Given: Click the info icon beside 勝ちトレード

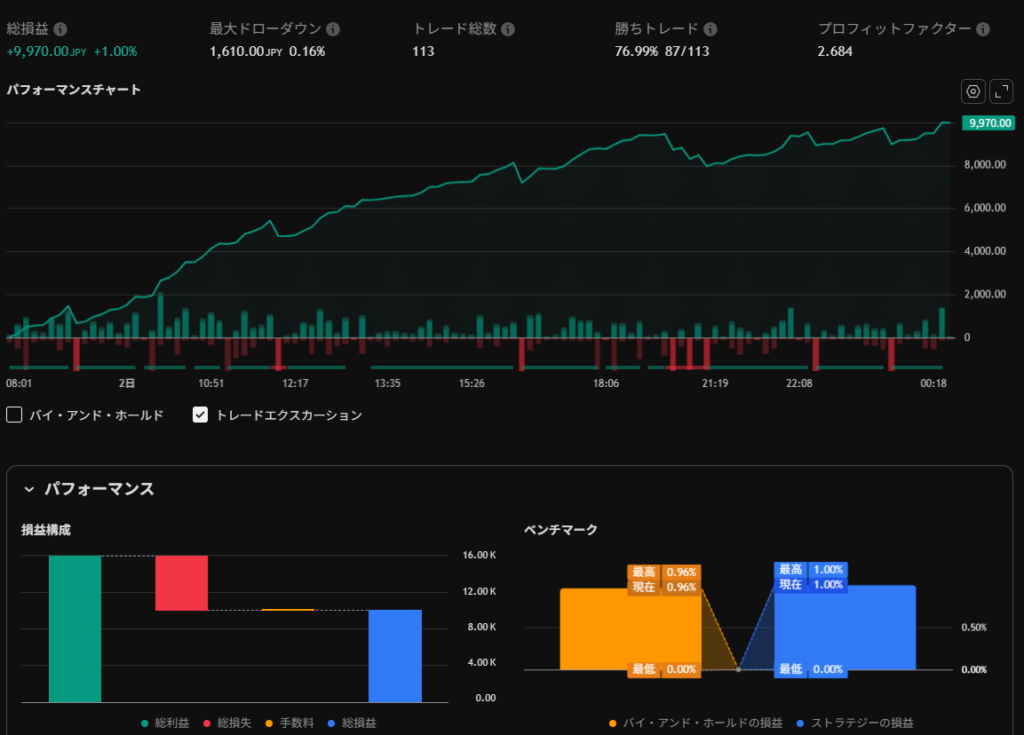Looking at the screenshot, I should (x=710, y=30).
